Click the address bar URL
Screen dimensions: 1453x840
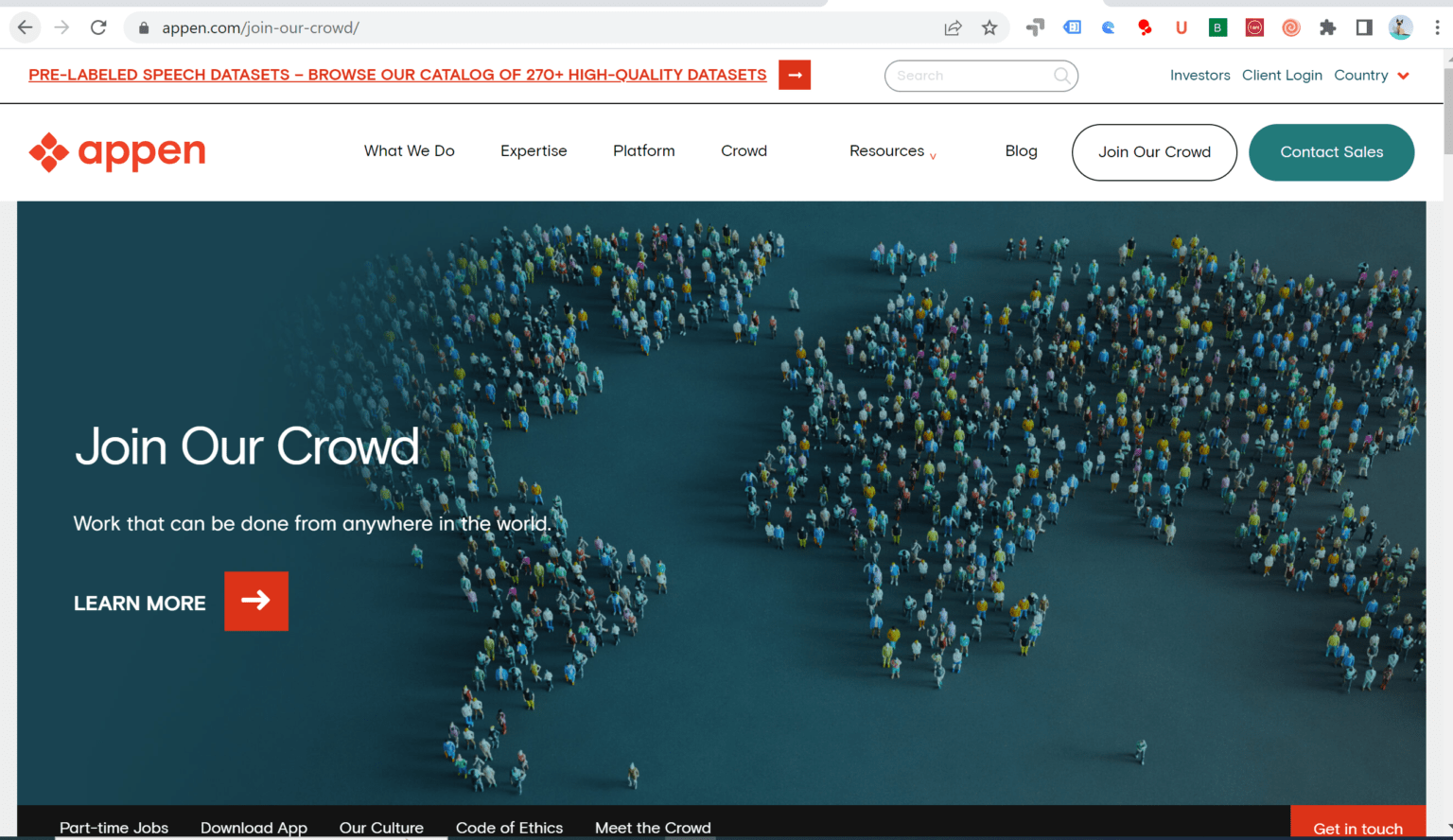click(x=260, y=27)
